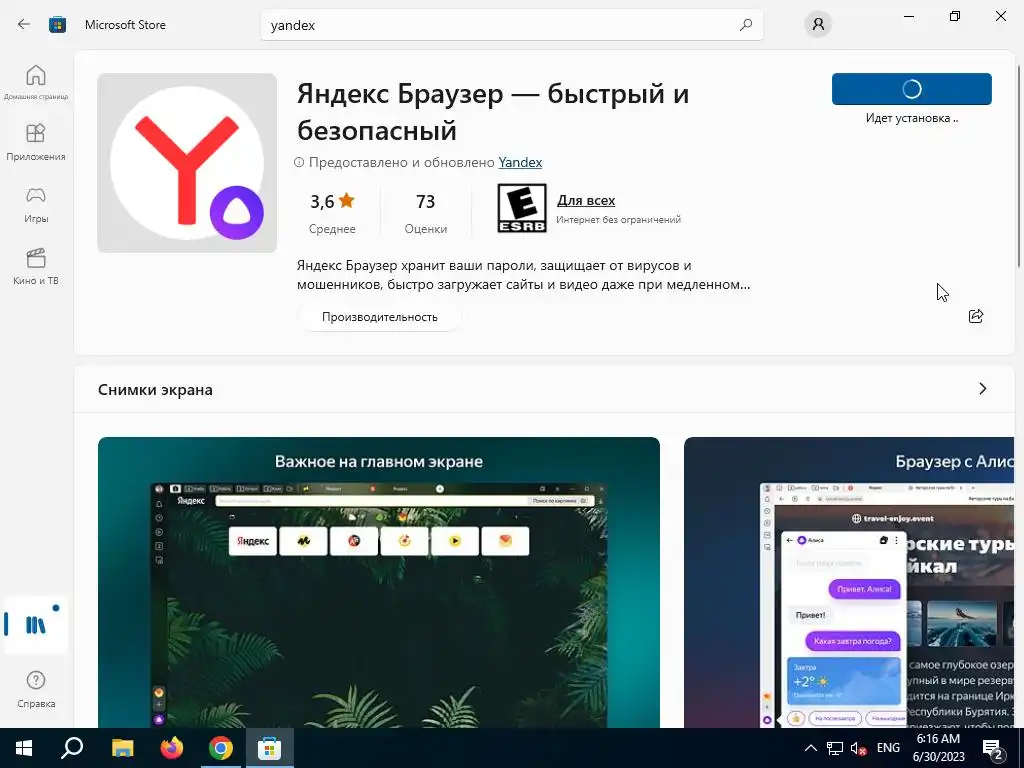Open the Windows Start menu

click(24, 748)
